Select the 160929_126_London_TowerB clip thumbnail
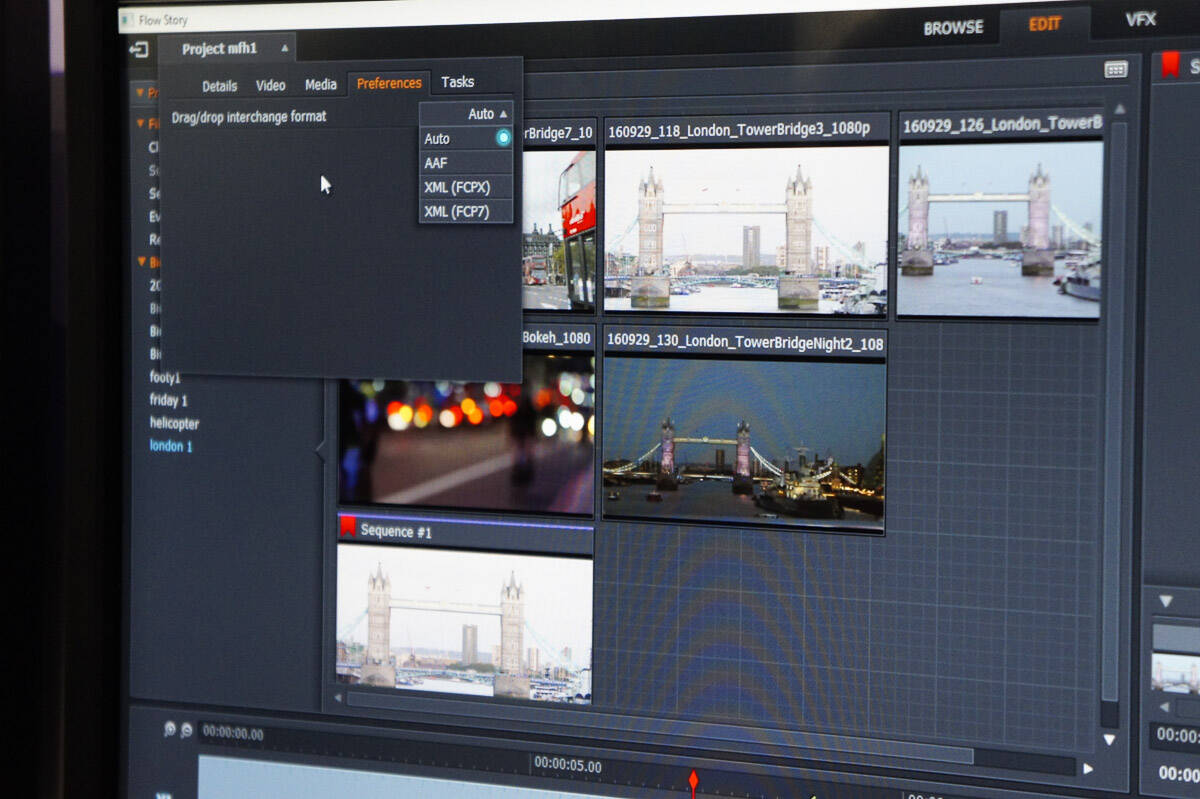The height and width of the screenshot is (799, 1200). (999, 229)
